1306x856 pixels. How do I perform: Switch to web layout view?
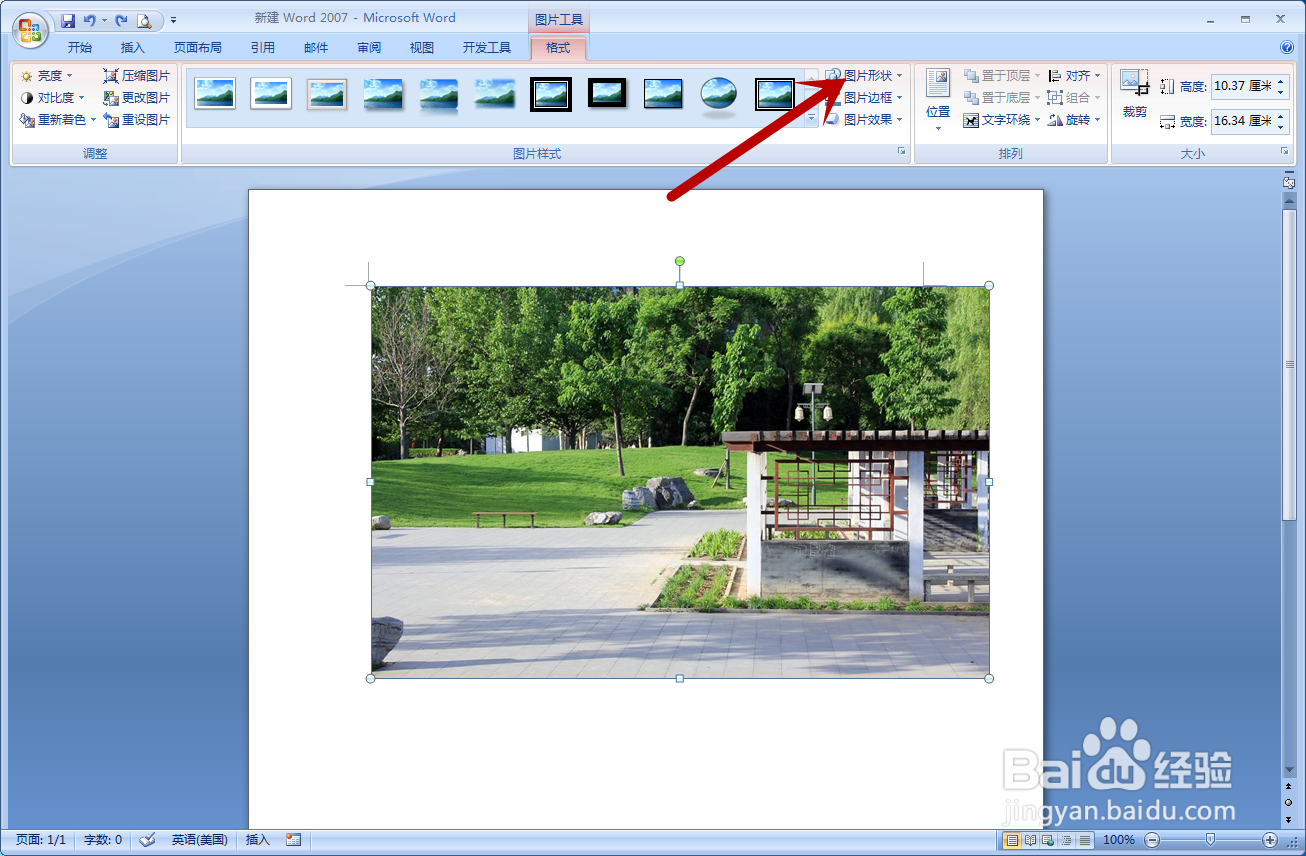click(x=1049, y=840)
